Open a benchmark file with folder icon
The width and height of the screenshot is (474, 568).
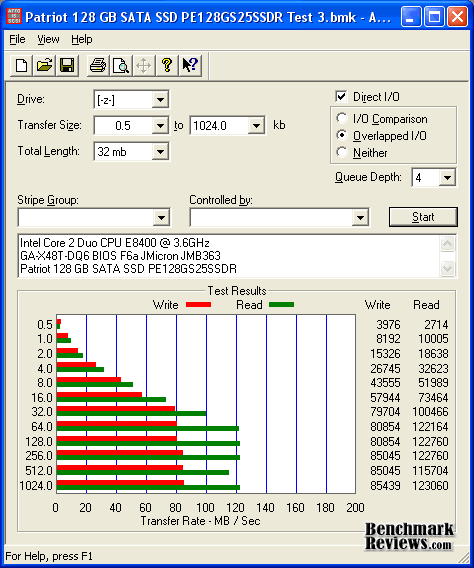pos(44,66)
